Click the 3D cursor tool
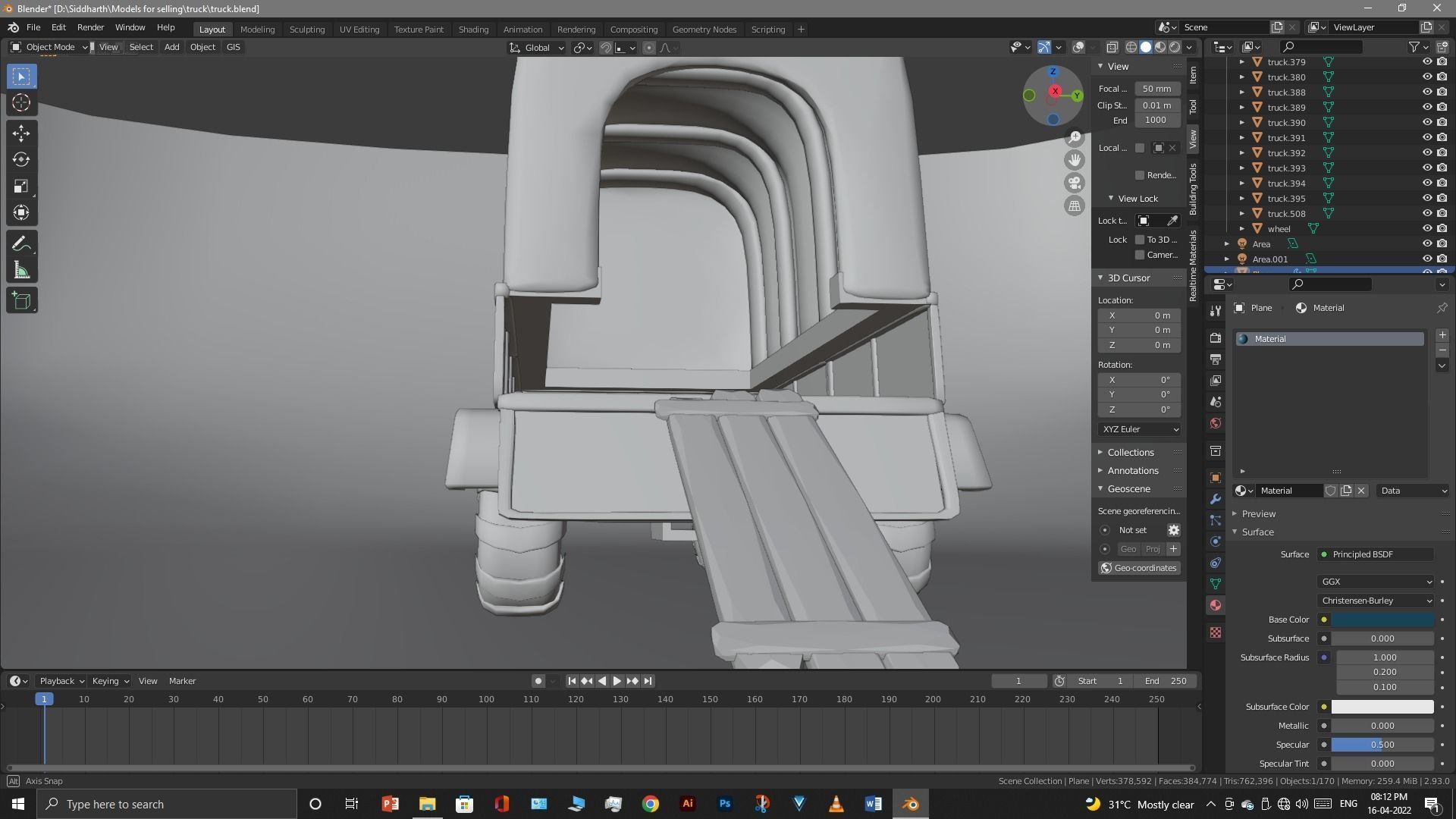This screenshot has height=819, width=1456. click(x=21, y=102)
